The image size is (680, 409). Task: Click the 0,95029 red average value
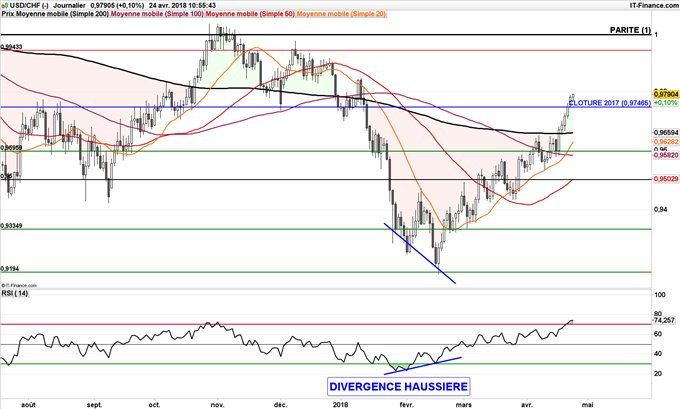point(666,179)
